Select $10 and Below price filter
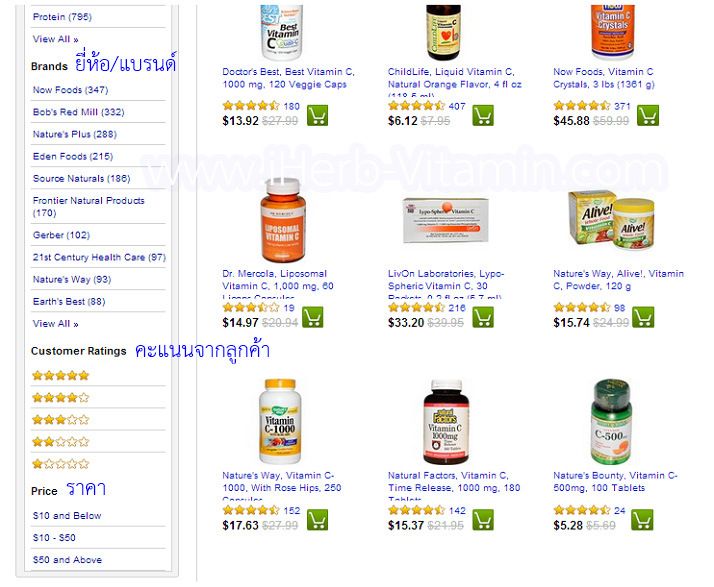 click(67, 516)
